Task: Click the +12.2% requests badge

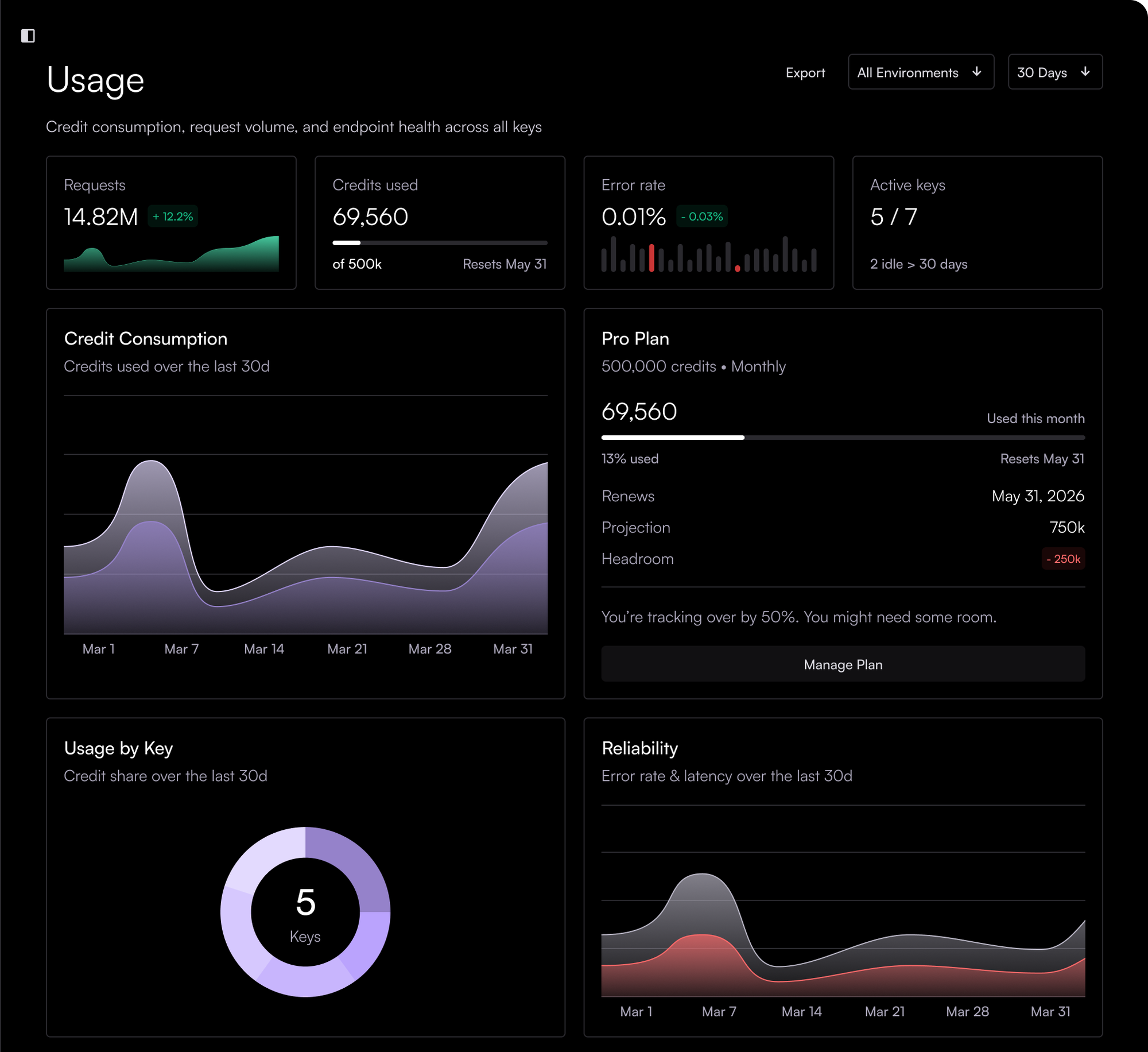Action: [x=173, y=216]
